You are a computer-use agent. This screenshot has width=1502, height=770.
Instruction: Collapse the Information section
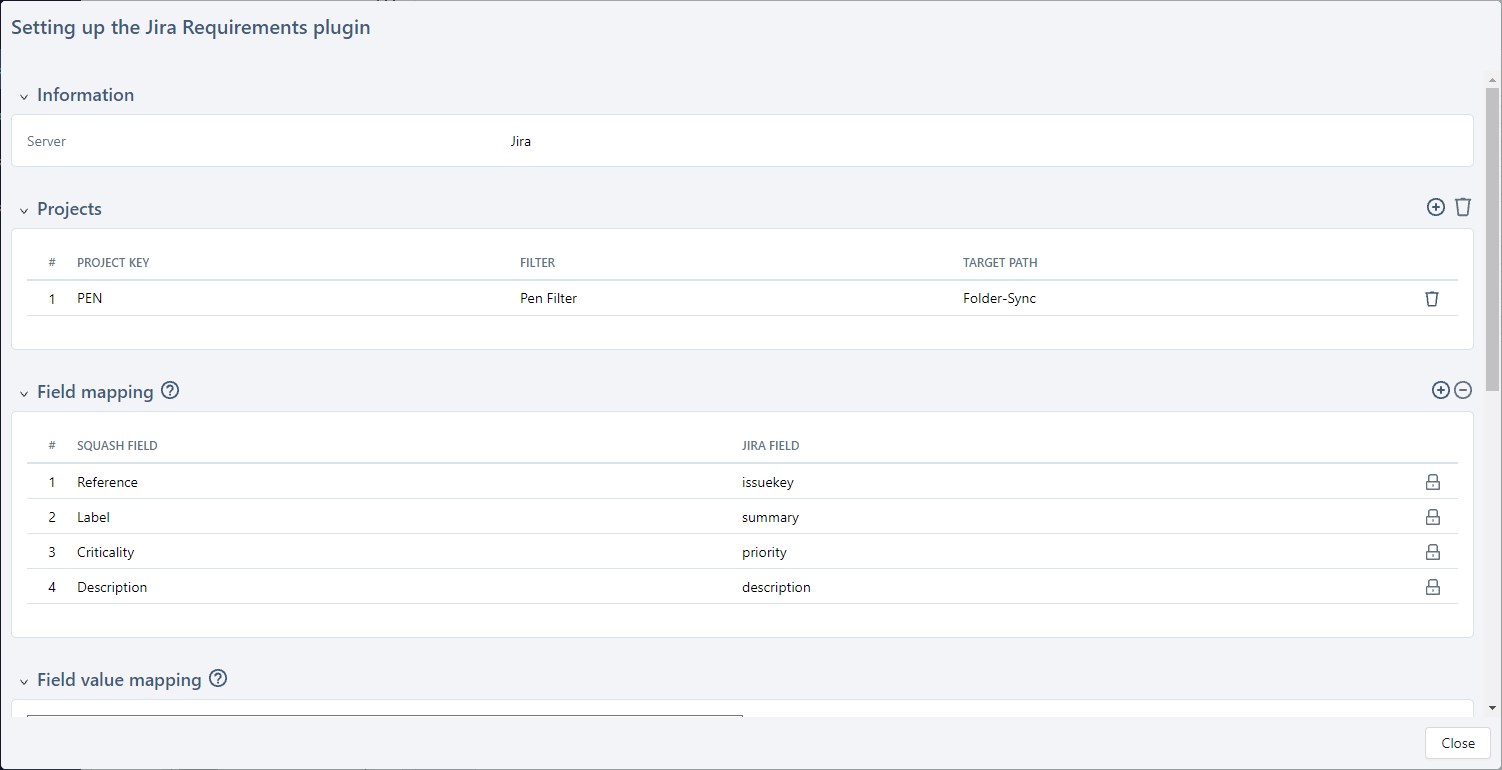point(24,96)
